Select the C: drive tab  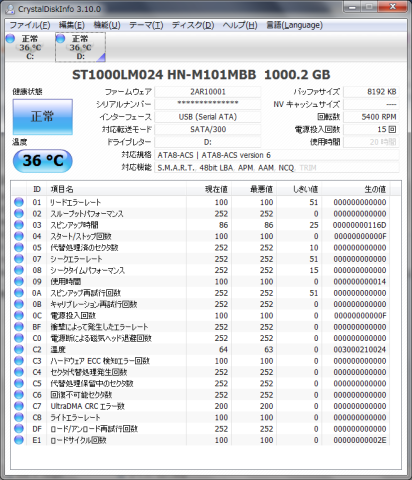click(30, 47)
